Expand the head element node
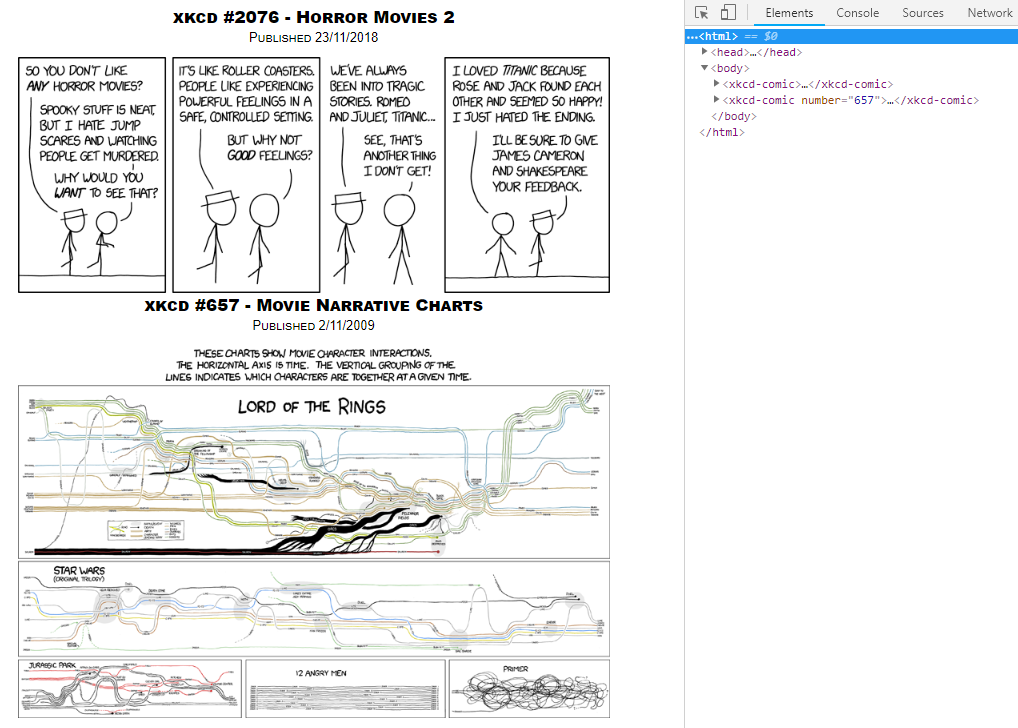 [704, 52]
